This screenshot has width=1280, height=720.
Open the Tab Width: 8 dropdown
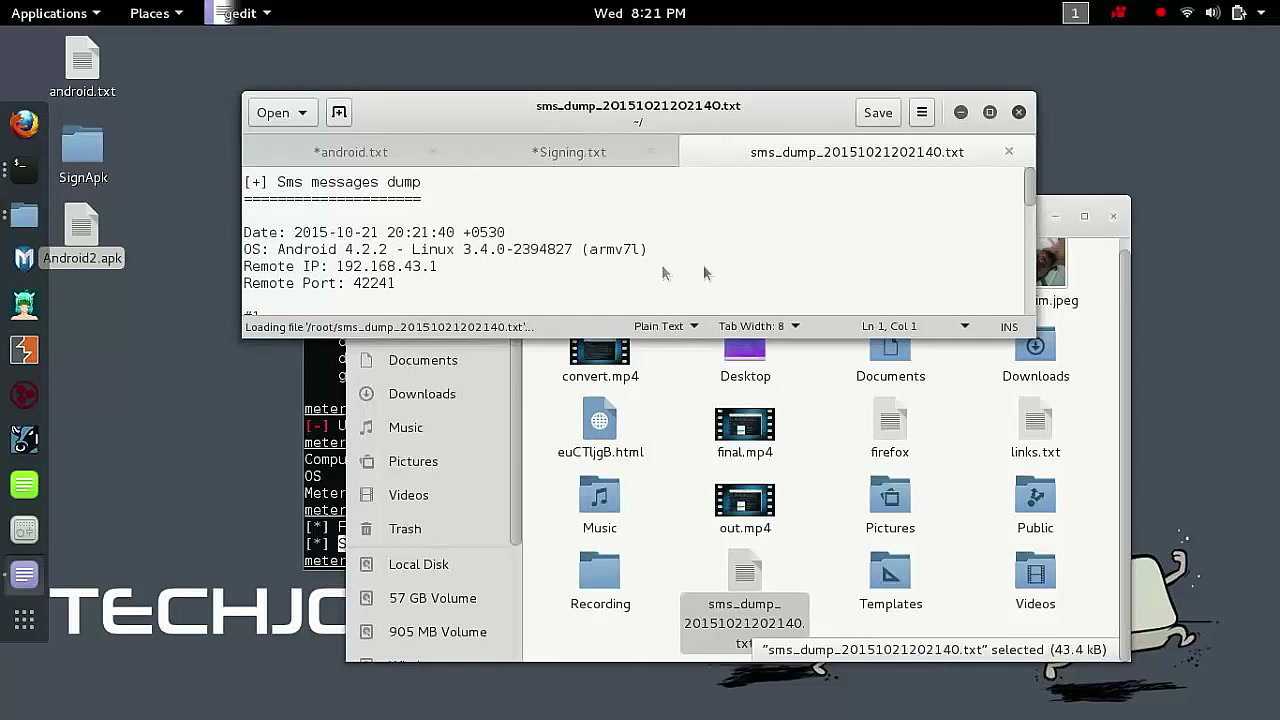758,326
